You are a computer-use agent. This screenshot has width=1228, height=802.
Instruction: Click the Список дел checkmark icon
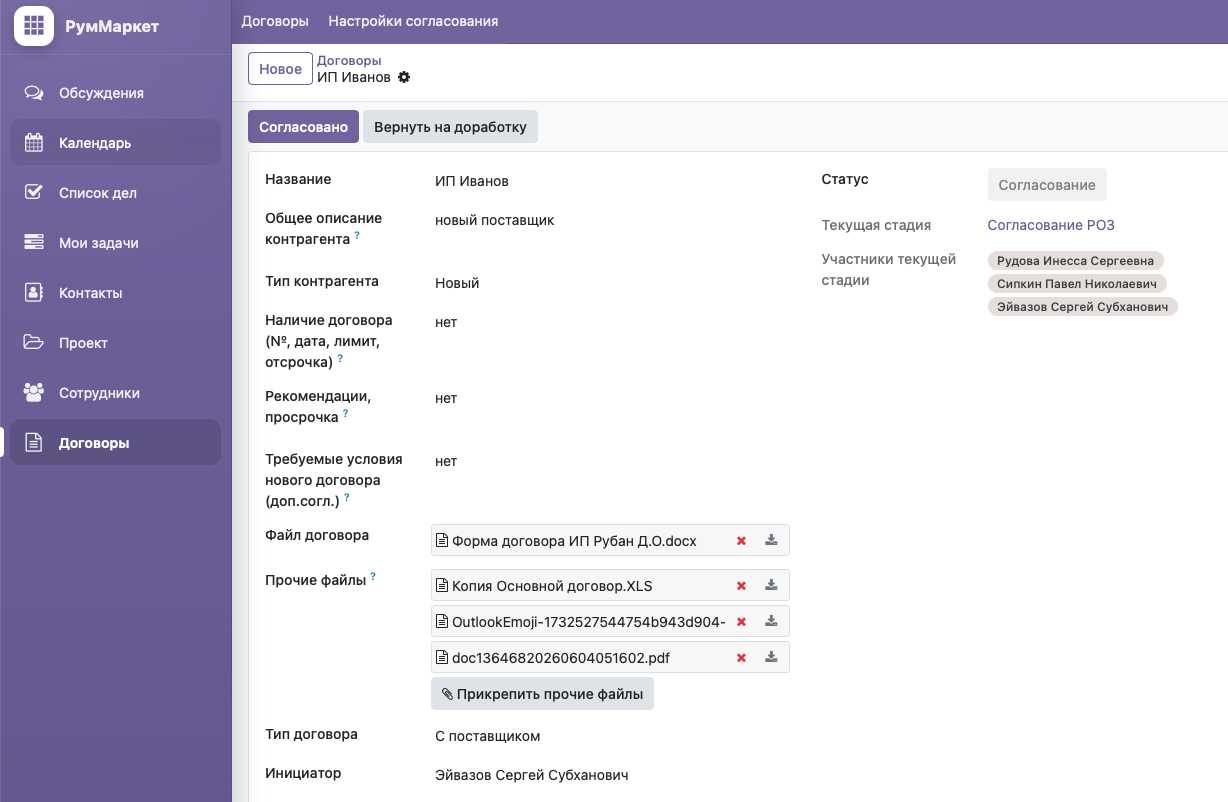click(x=34, y=193)
